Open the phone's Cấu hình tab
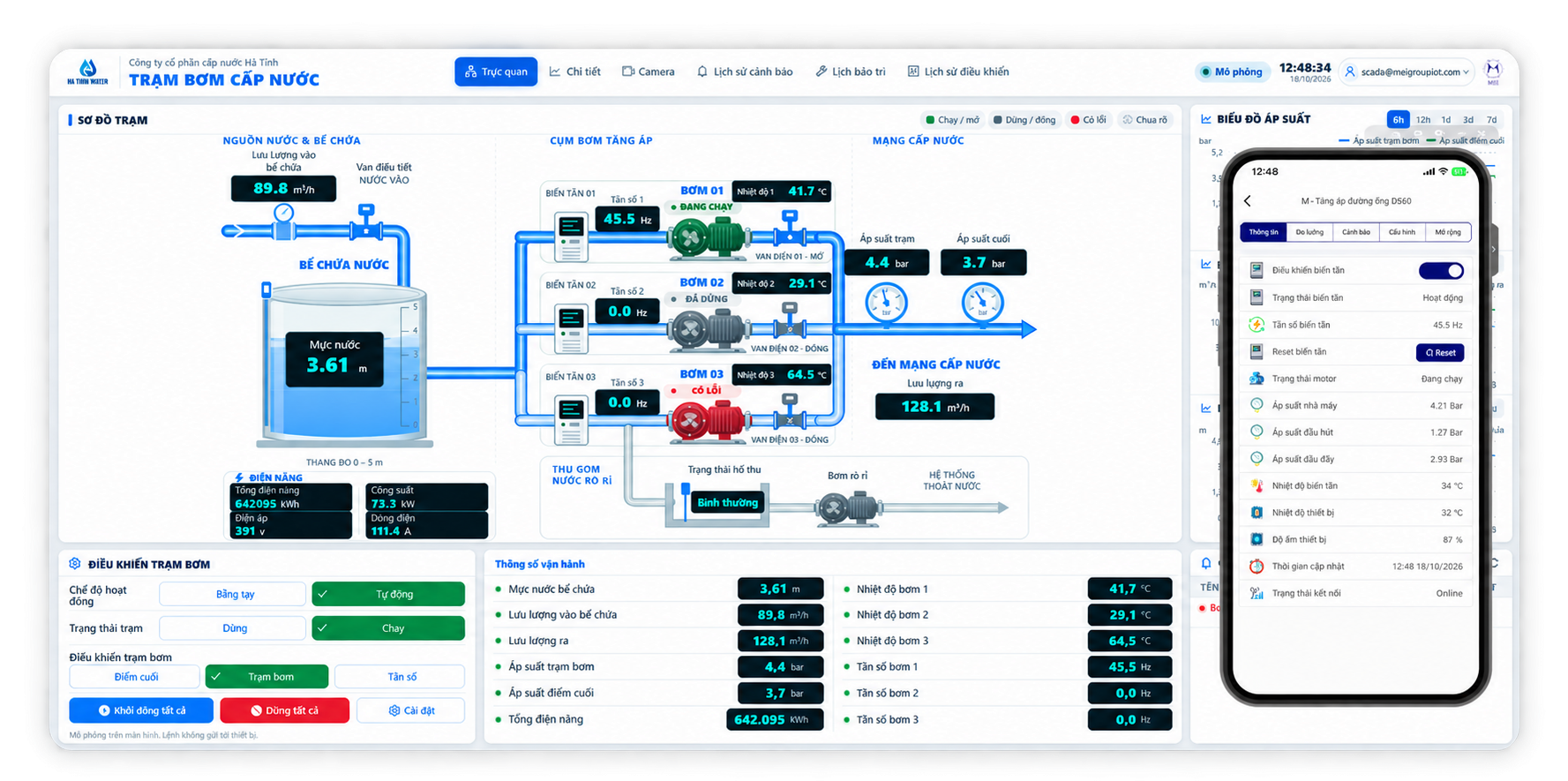Screen dimensions: 1568x781 click(1402, 232)
